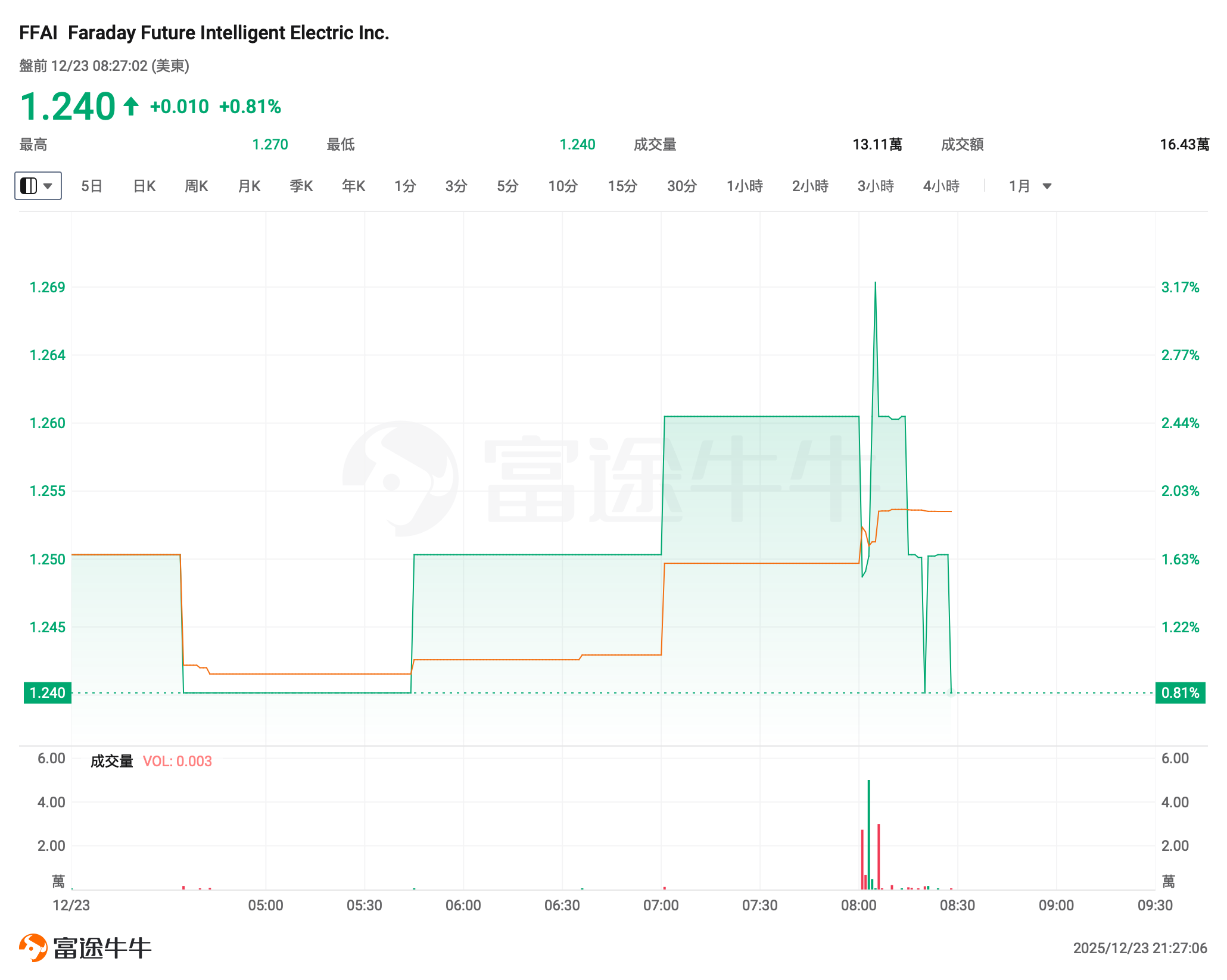Open the chart-type dropdown arrow
This screenshot has height=980, width=1227.
coord(49,186)
